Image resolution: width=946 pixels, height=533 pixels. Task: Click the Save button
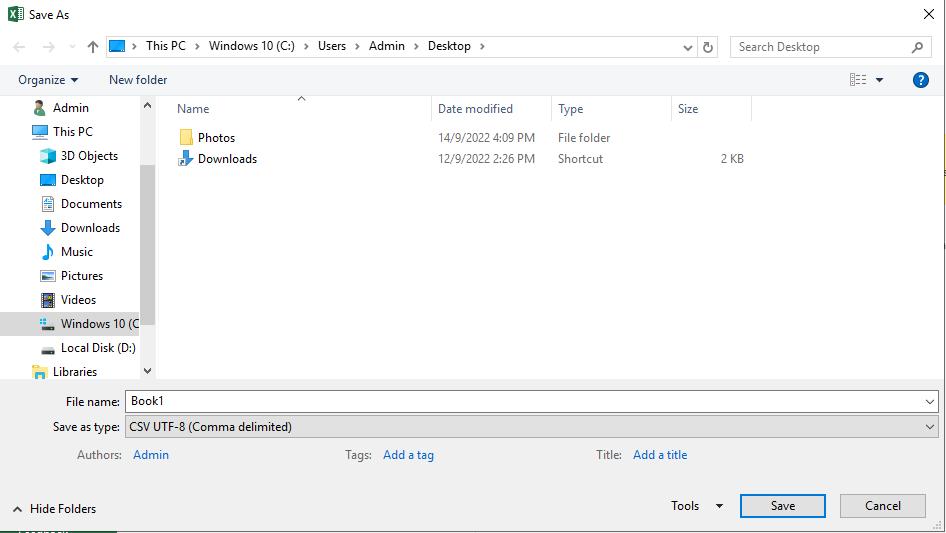(783, 506)
